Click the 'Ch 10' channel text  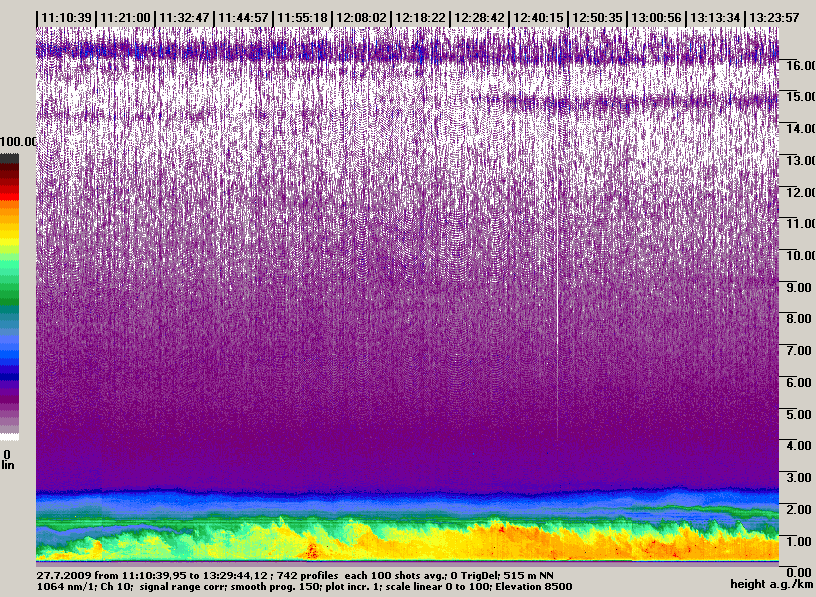[114, 587]
